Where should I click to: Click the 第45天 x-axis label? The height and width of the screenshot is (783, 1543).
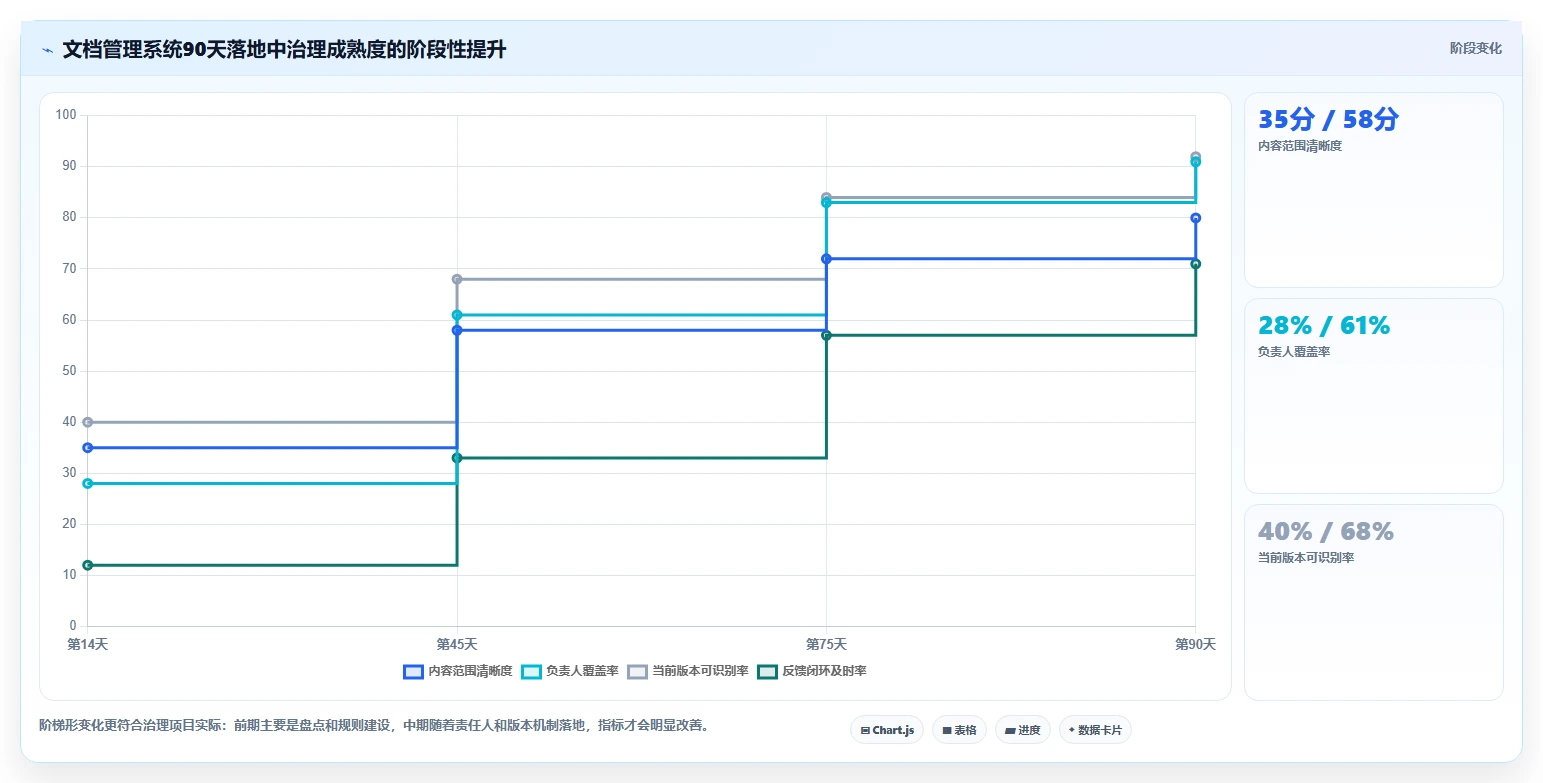click(457, 644)
